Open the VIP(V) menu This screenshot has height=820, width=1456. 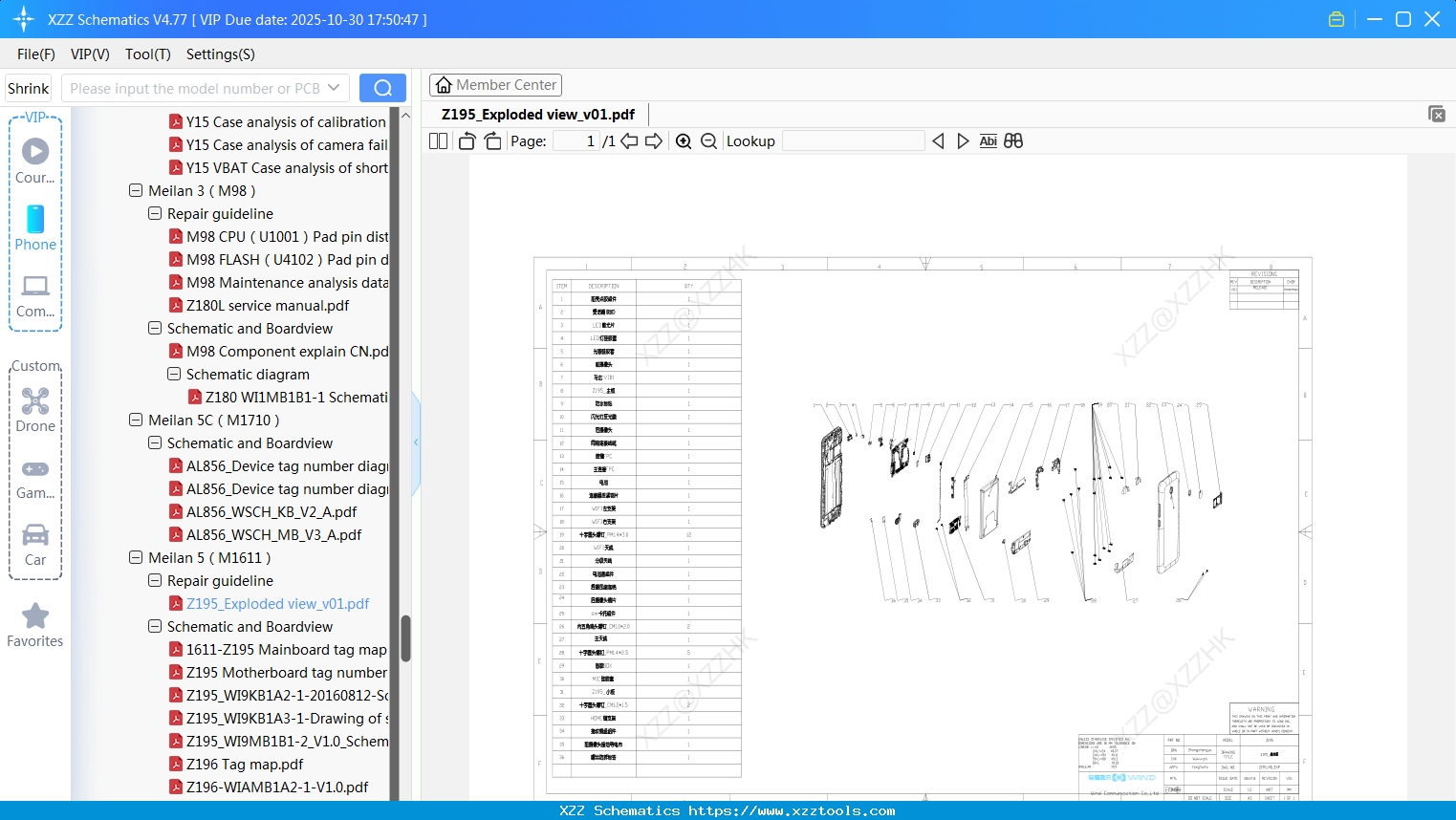[x=90, y=54]
